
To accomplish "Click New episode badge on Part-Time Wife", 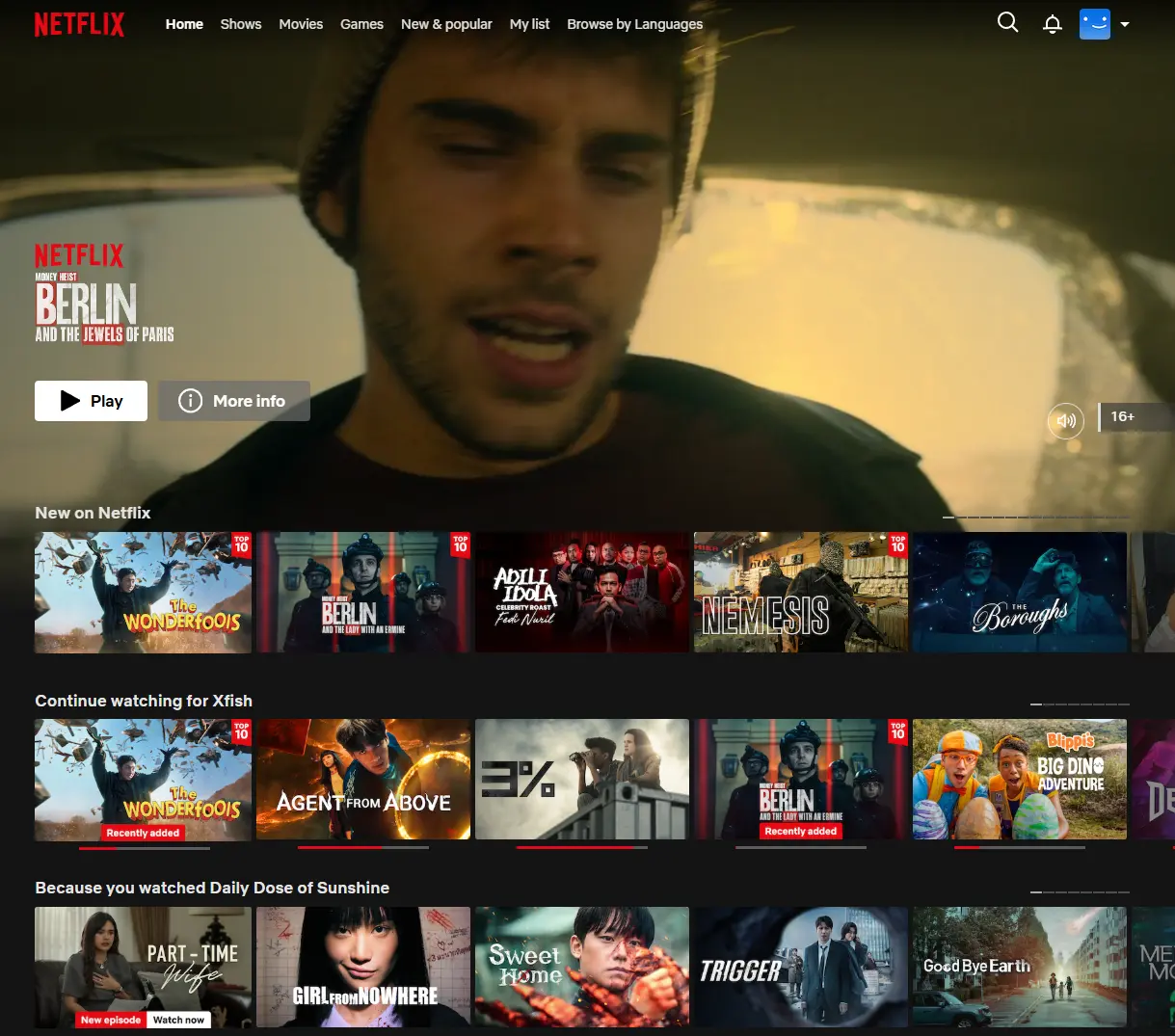I will coord(111,1020).
